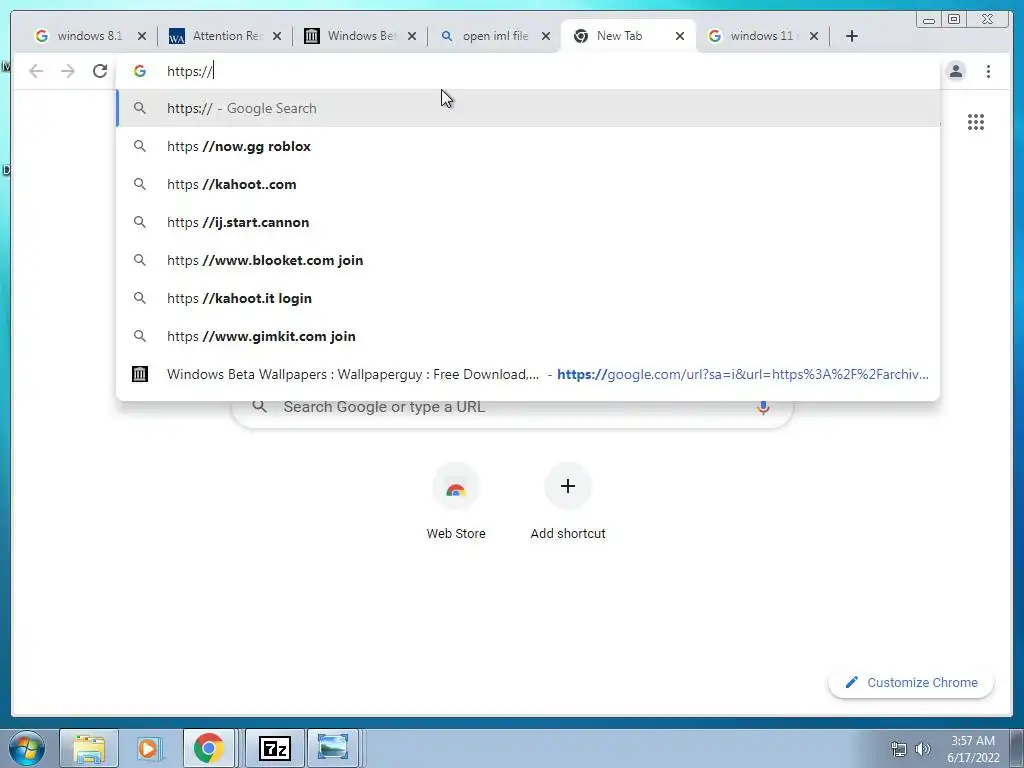The height and width of the screenshot is (768, 1024).
Task: Choose 'https:// - Google Search' suggestion
Action: [x=528, y=108]
